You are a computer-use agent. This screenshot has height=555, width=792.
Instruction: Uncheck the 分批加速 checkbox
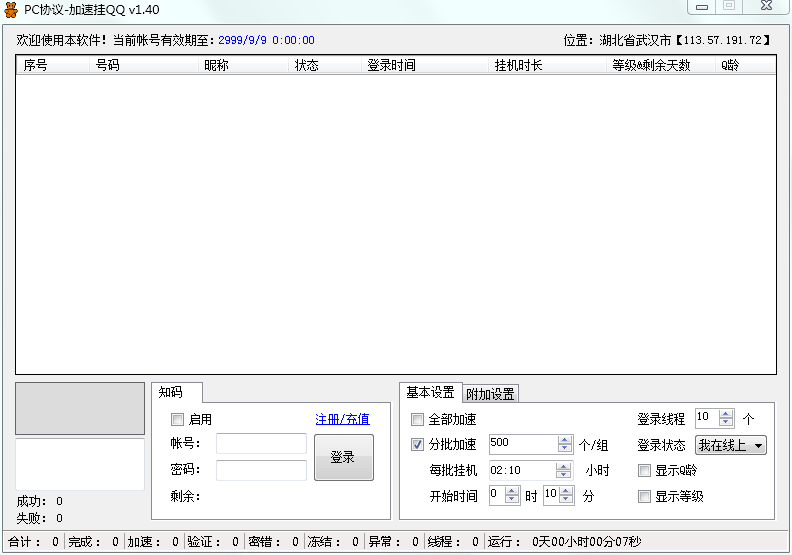pyautogui.click(x=418, y=445)
